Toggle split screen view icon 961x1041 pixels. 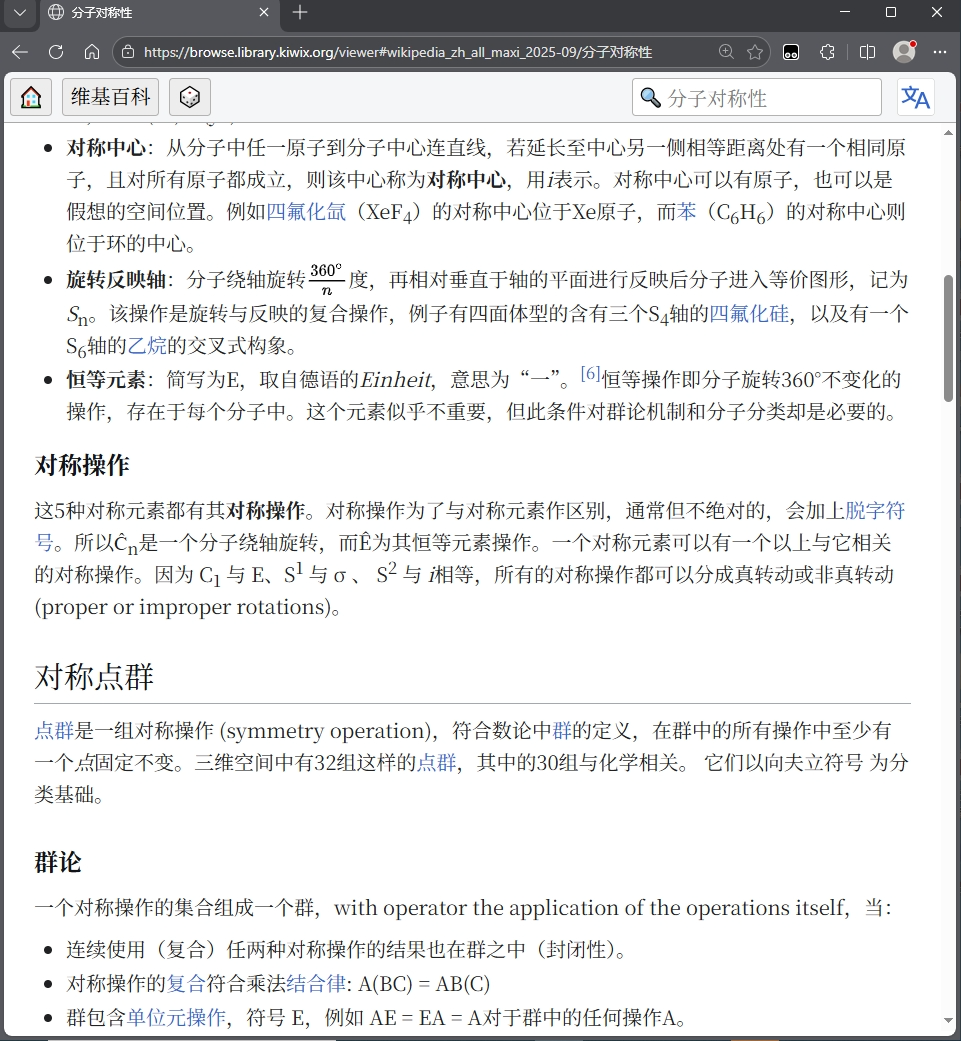[x=867, y=52]
